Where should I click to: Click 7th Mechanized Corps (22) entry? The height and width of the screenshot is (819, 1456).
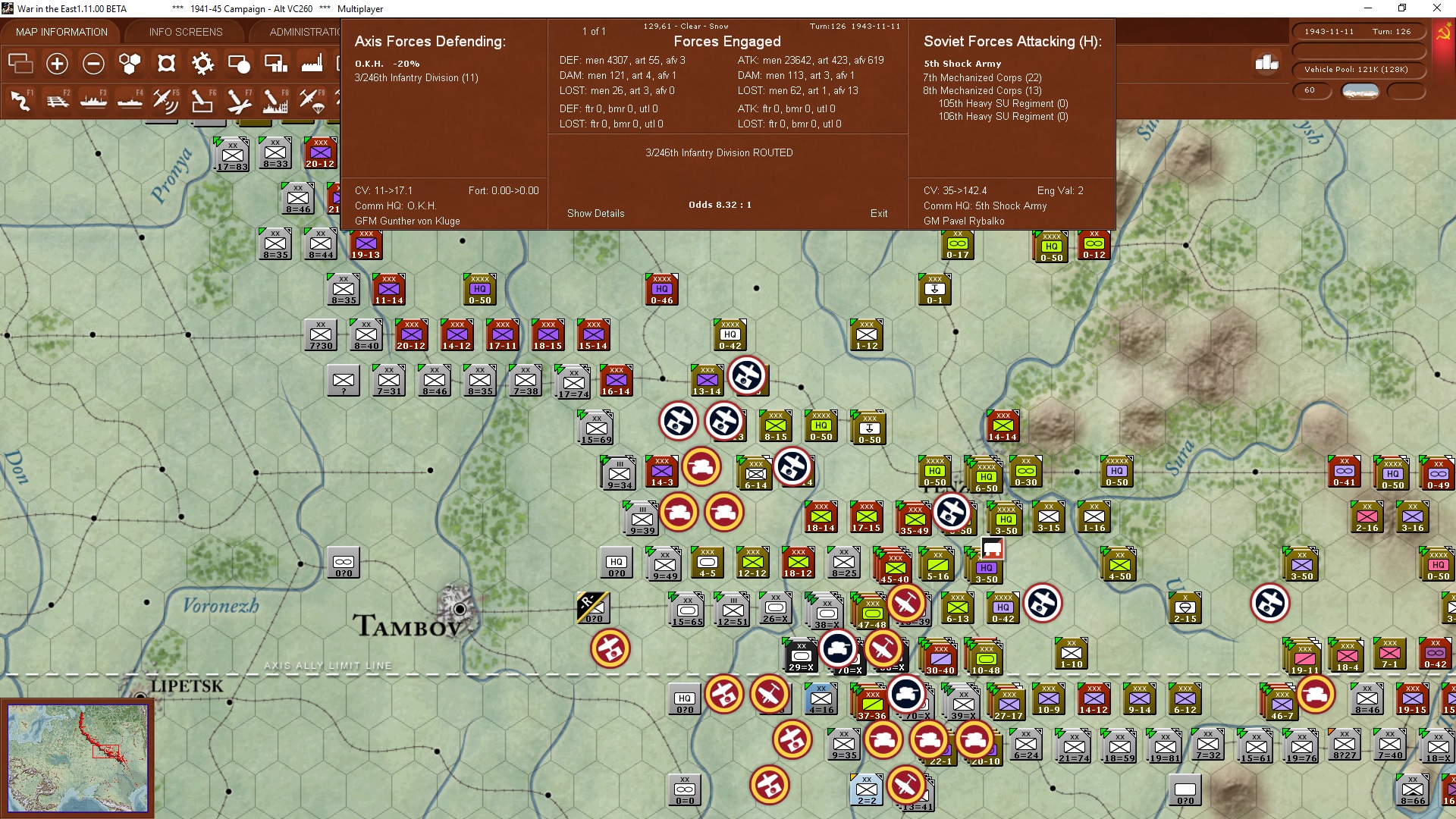(982, 77)
